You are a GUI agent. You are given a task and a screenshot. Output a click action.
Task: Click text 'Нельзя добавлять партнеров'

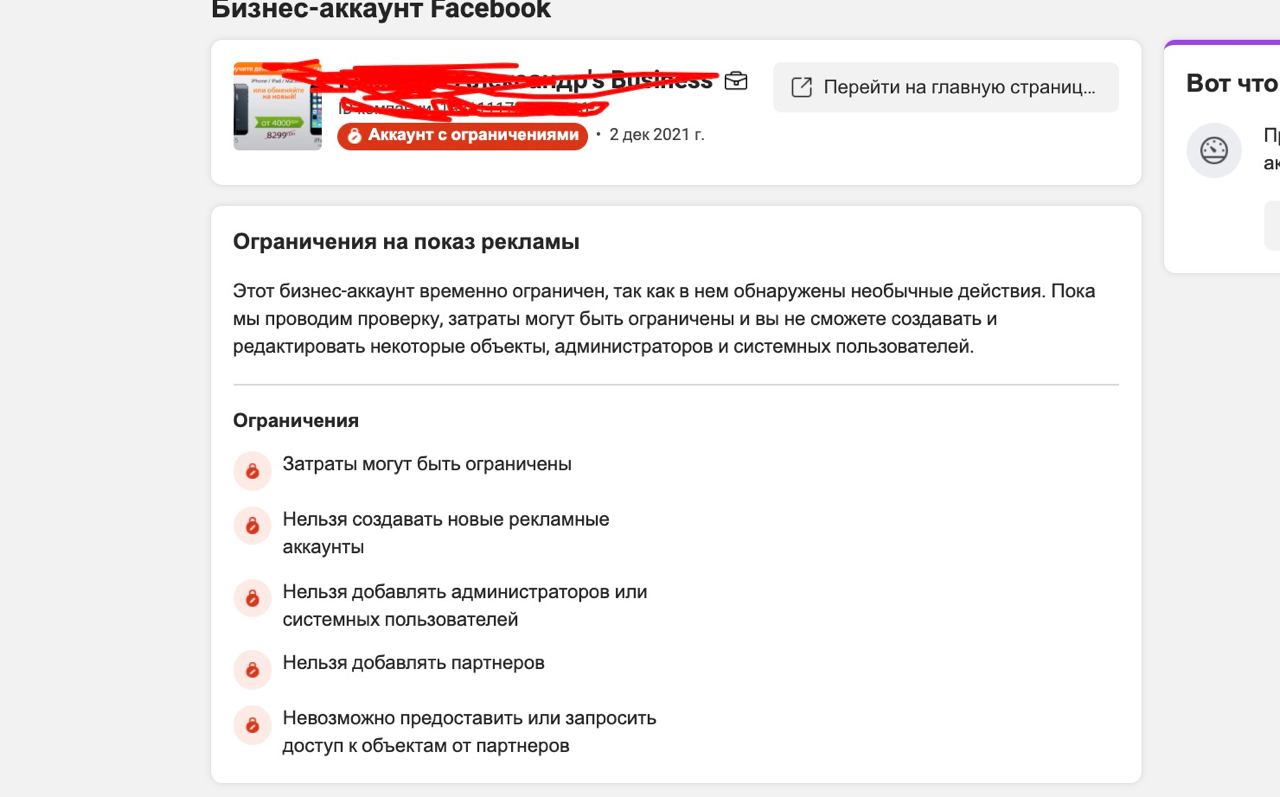coord(414,663)
